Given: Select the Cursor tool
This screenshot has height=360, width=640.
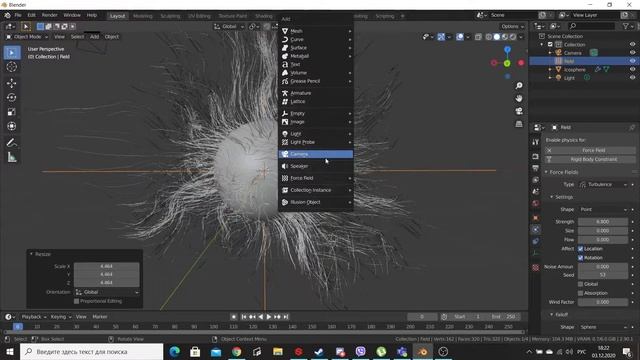Looking at the screenshot, I should (x=12, y=67).
